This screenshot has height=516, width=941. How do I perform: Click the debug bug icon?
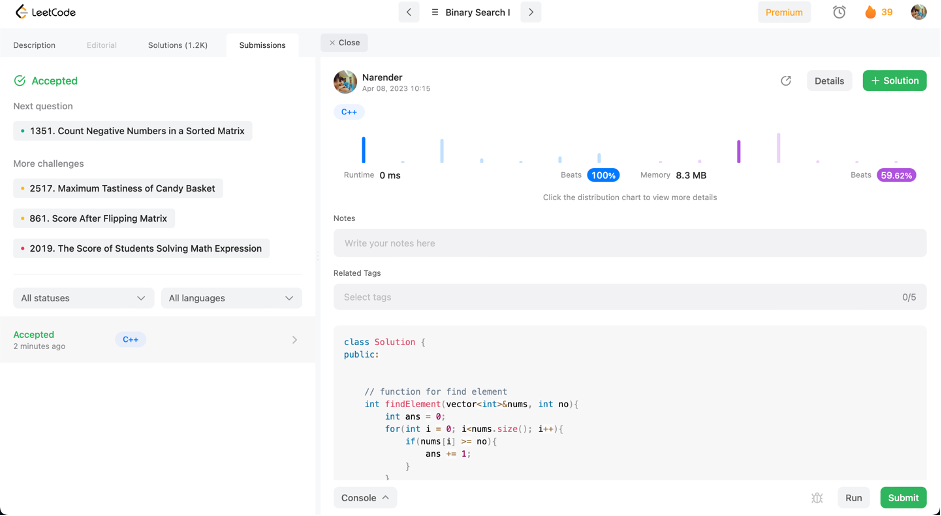coord(817,498)
